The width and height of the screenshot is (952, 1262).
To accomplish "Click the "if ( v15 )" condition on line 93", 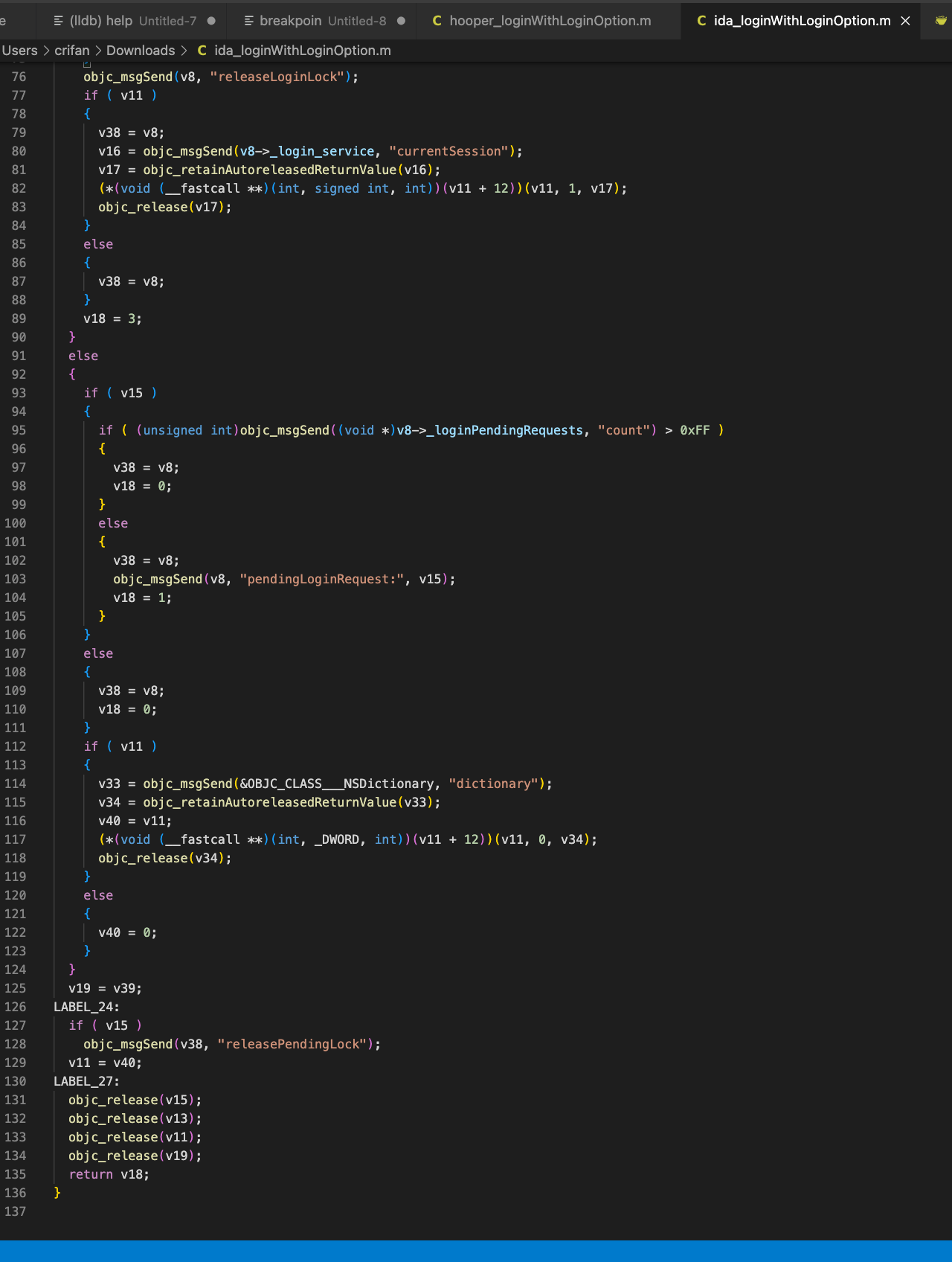I will (120, 393).
